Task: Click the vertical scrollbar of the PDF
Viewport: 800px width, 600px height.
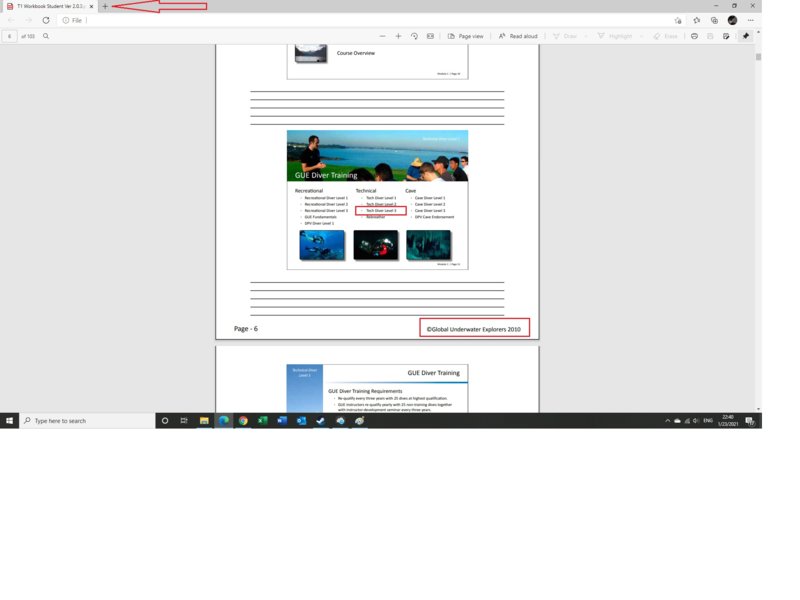Action: click(x=758, y=200)
